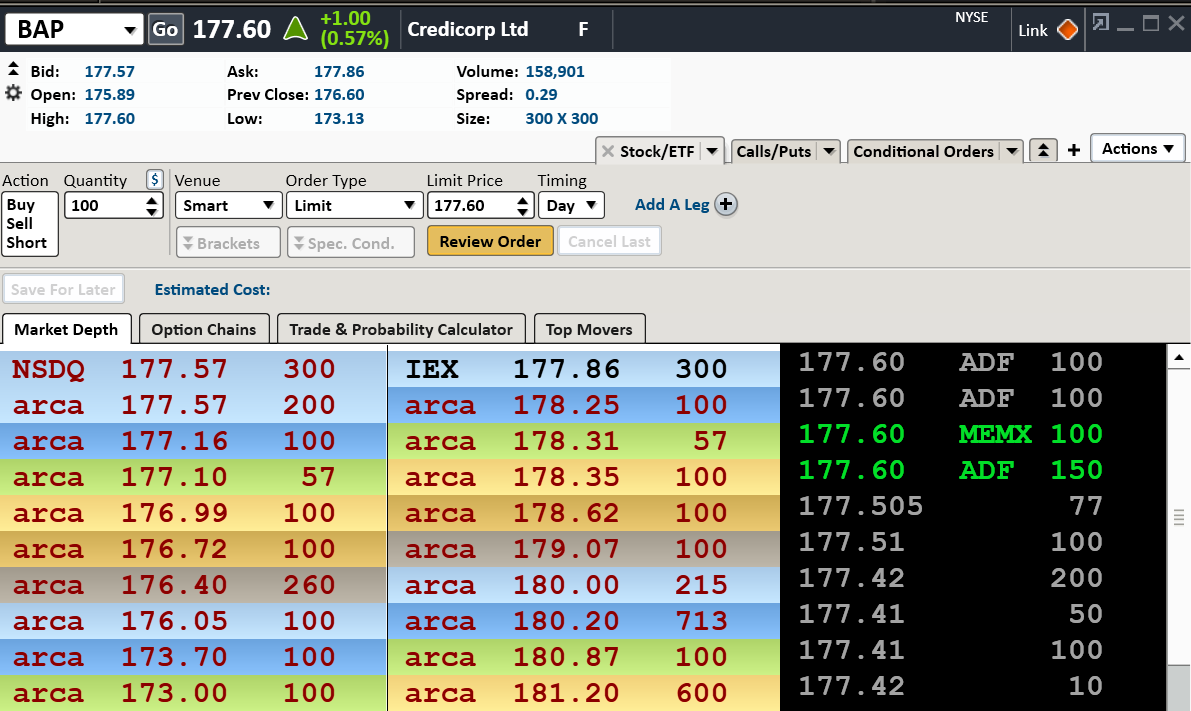Click the pop-out window icon
1191x711 pixels.
point(1100,22)
